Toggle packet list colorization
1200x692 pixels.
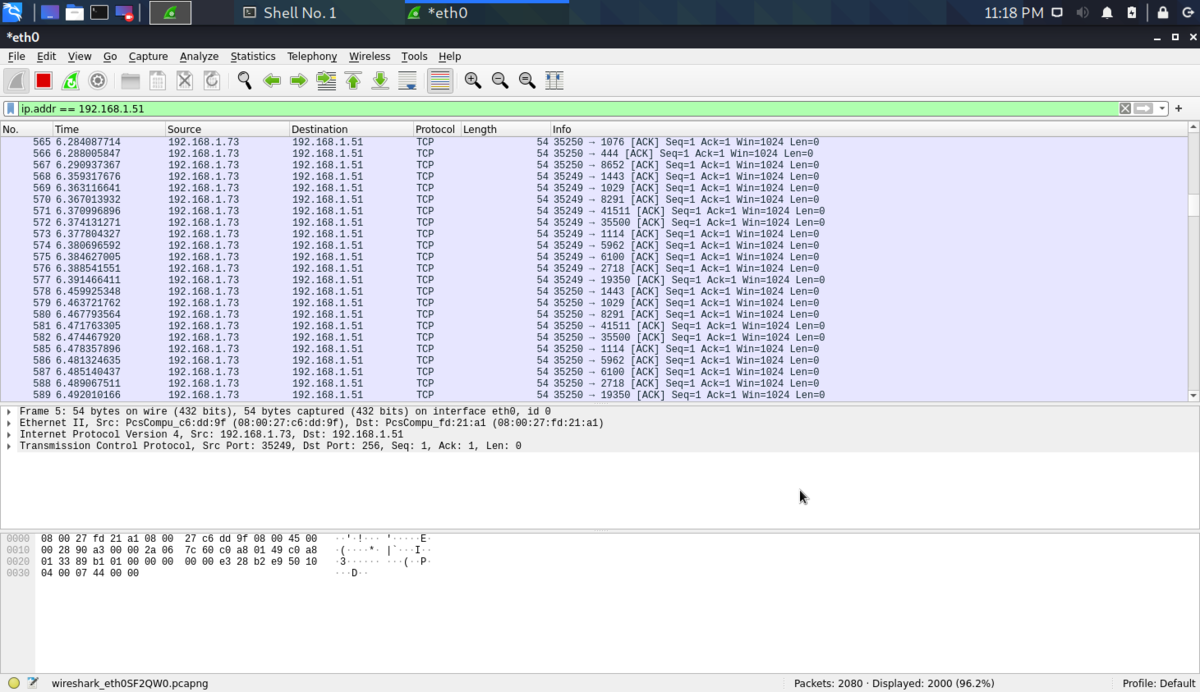[x=440, y=81]
